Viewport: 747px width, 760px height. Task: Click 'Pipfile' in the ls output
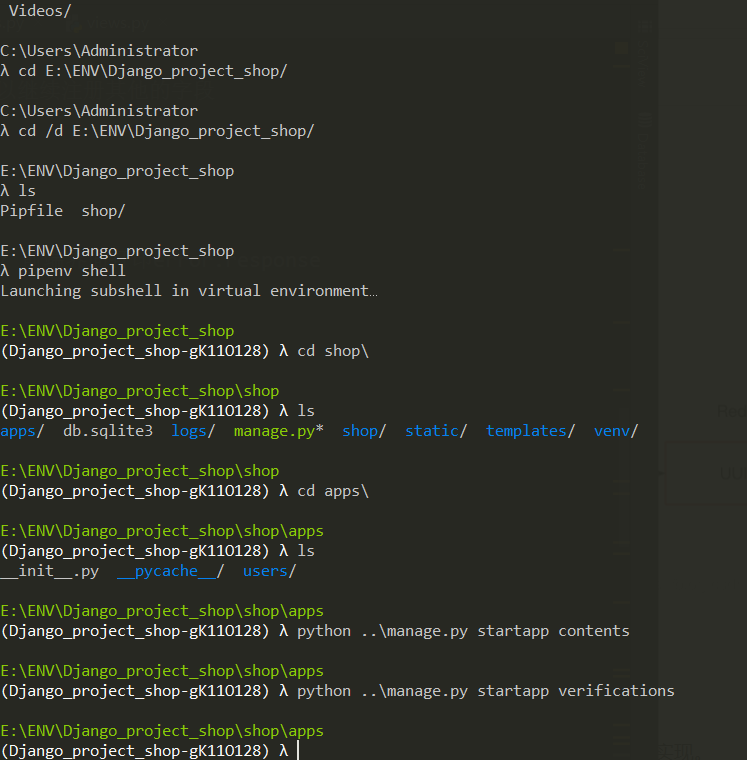32,211
